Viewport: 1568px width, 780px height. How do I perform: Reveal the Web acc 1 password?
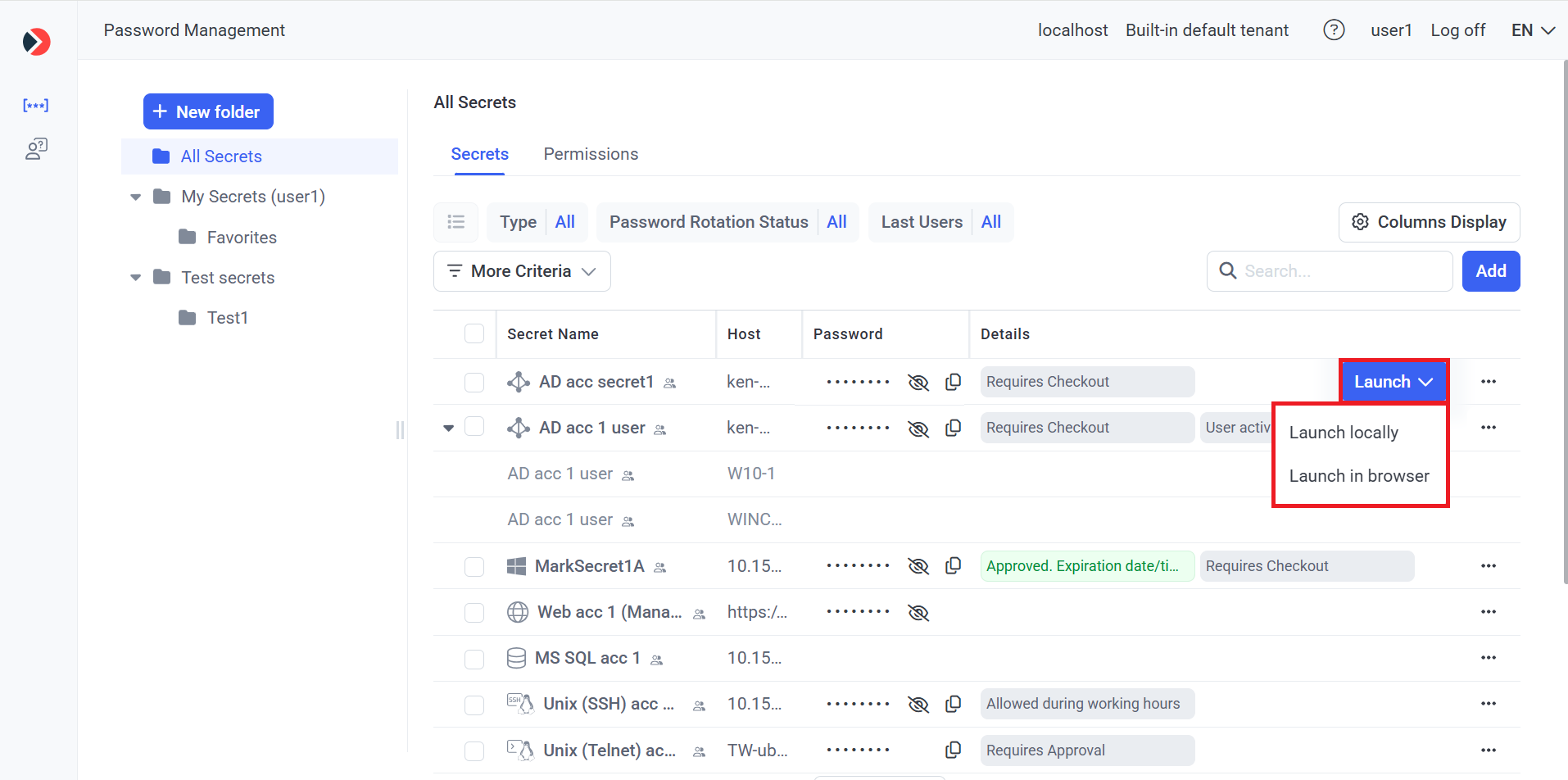pos(918,612)
